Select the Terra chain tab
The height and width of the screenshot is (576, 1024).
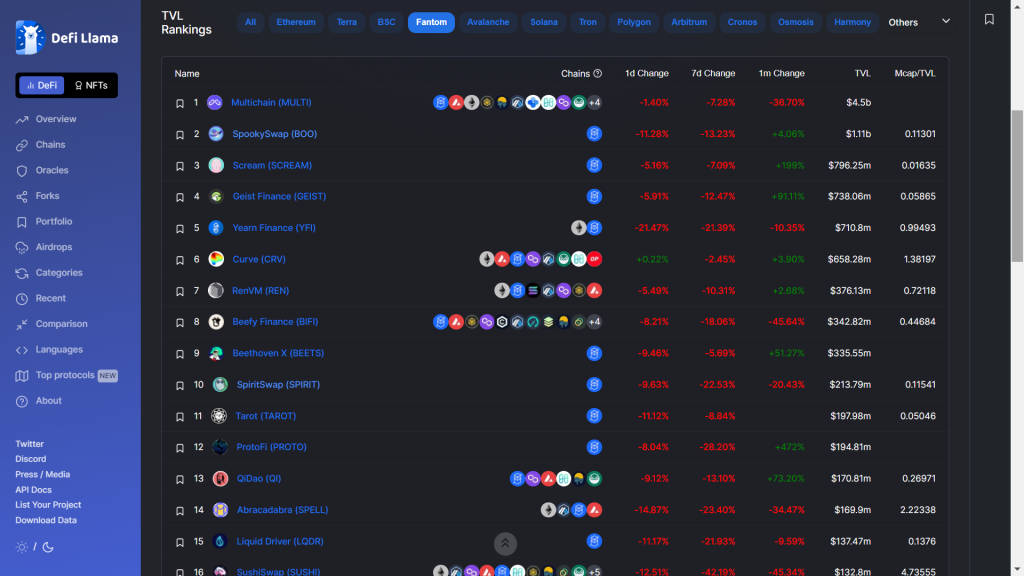tap(347, 22)
